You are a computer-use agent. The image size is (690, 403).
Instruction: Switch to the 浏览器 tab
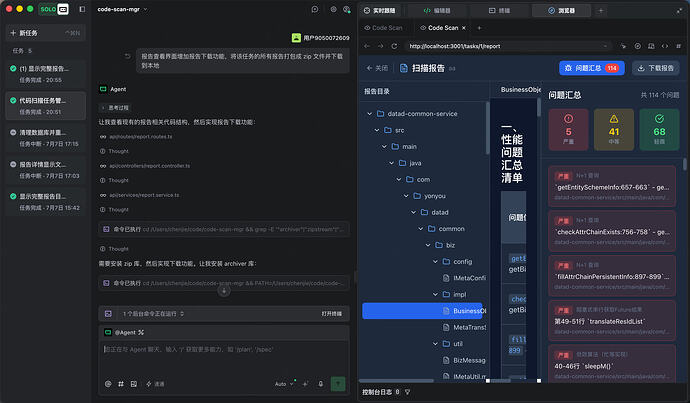562,10
